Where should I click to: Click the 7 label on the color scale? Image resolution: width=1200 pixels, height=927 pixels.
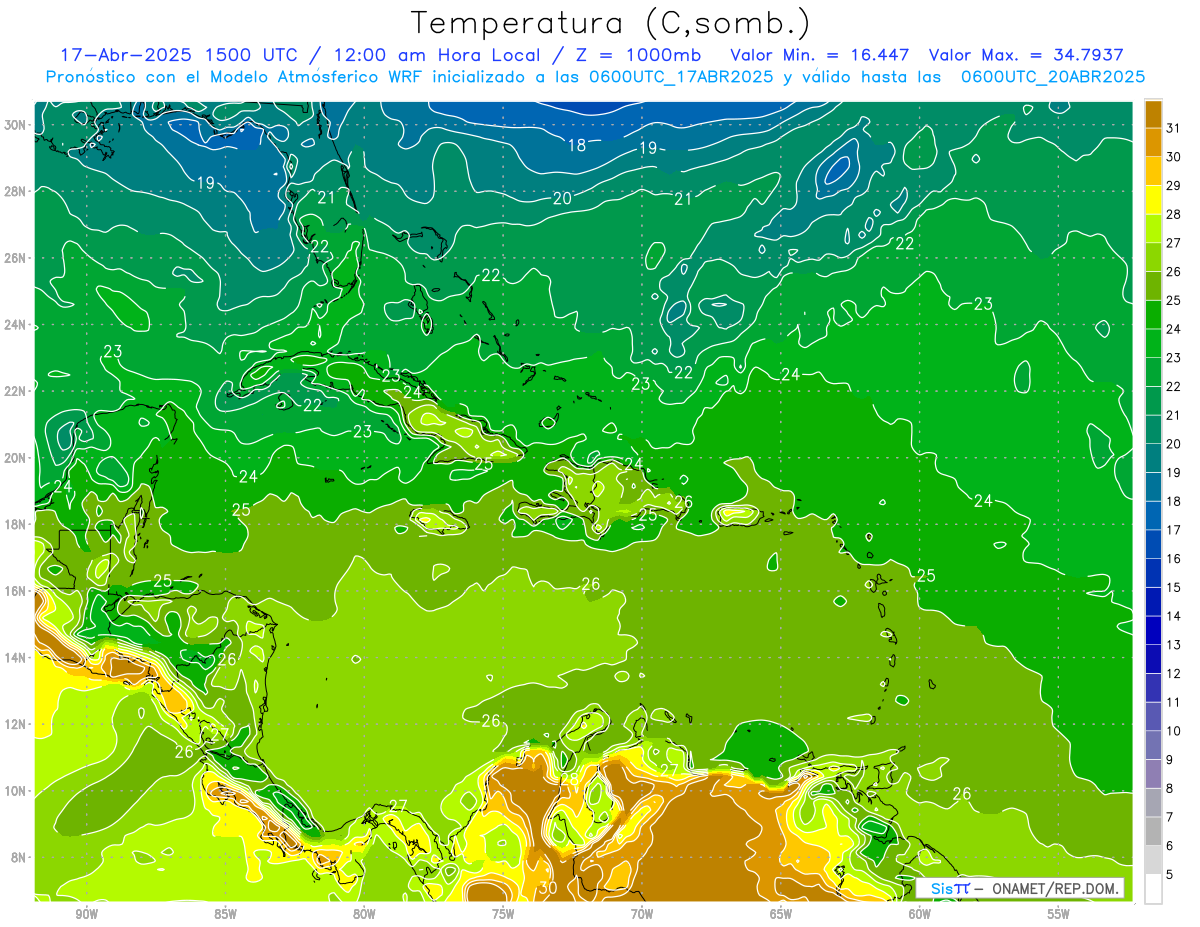(1171, 818)
